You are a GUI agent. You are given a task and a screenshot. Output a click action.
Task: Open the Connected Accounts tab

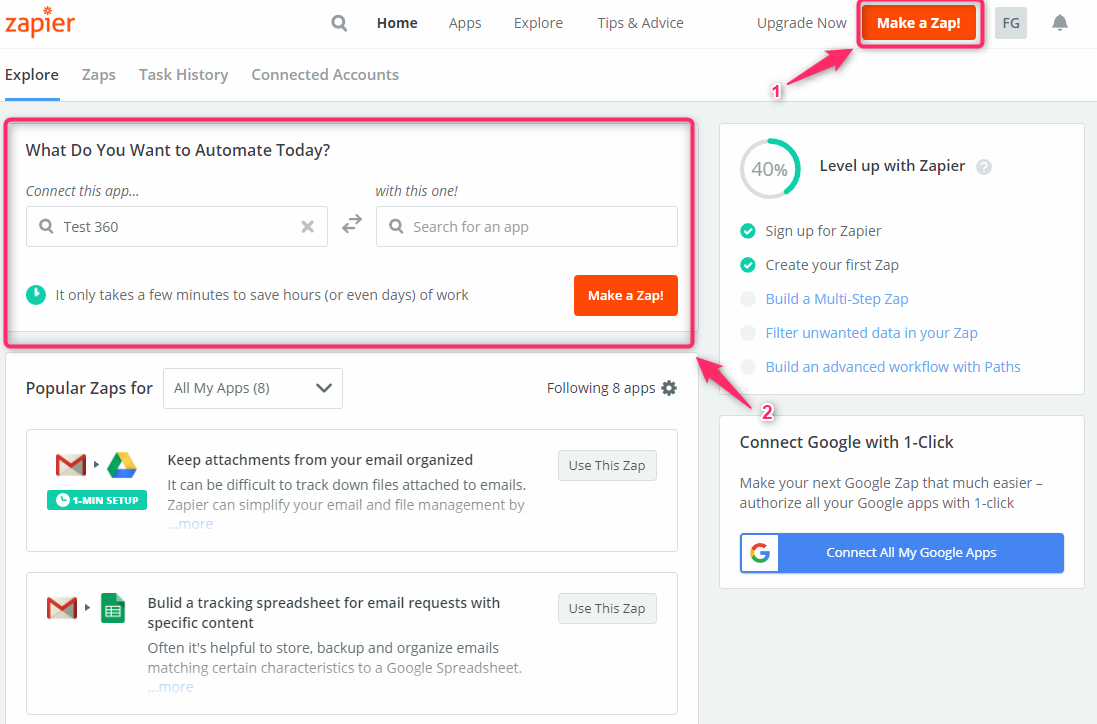coord(325,75)
